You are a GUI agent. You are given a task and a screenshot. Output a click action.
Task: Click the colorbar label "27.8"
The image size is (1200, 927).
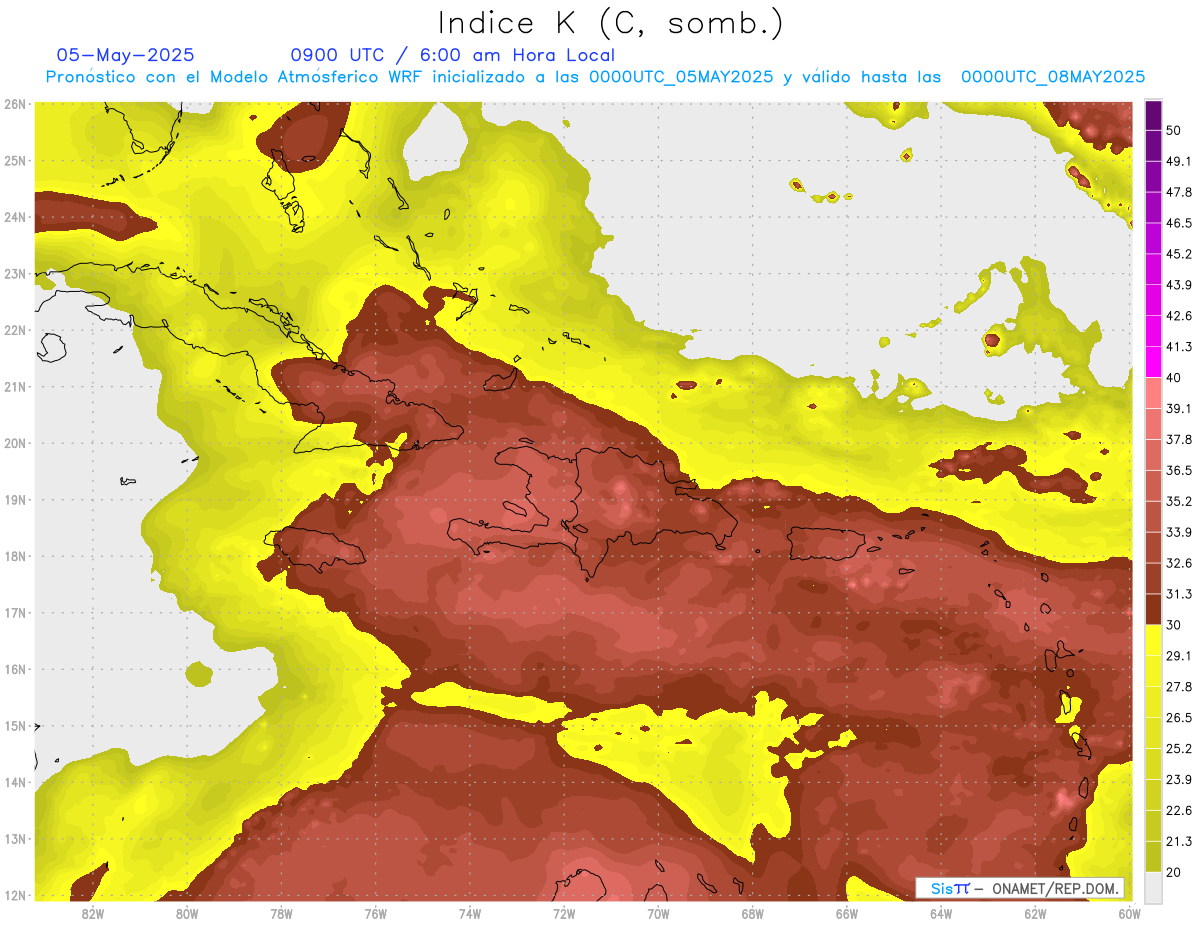pos(1178,687)
